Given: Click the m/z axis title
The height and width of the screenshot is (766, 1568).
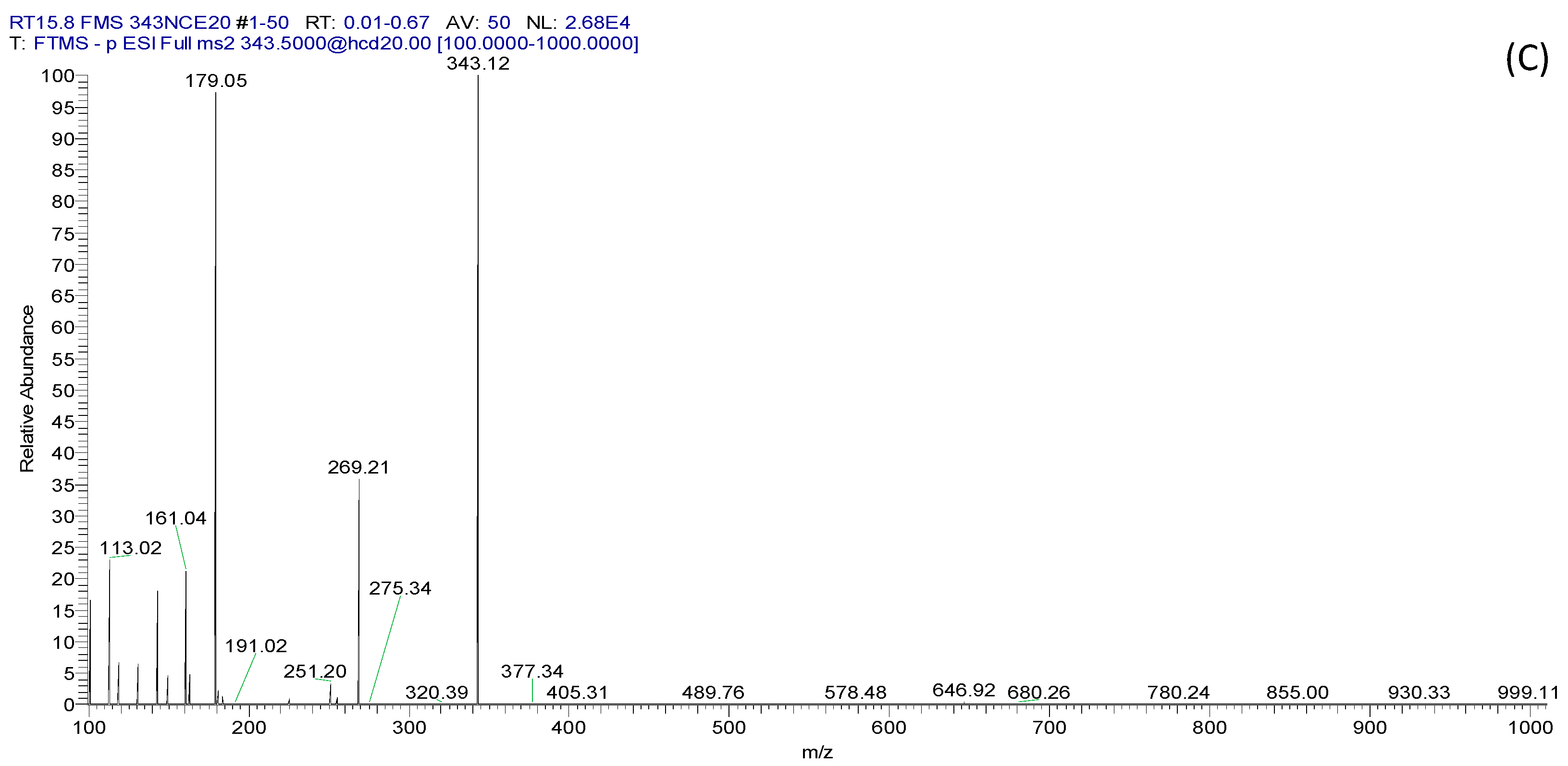Looking at the screenshot, I should pyautogui.click(x=817, y=753).
